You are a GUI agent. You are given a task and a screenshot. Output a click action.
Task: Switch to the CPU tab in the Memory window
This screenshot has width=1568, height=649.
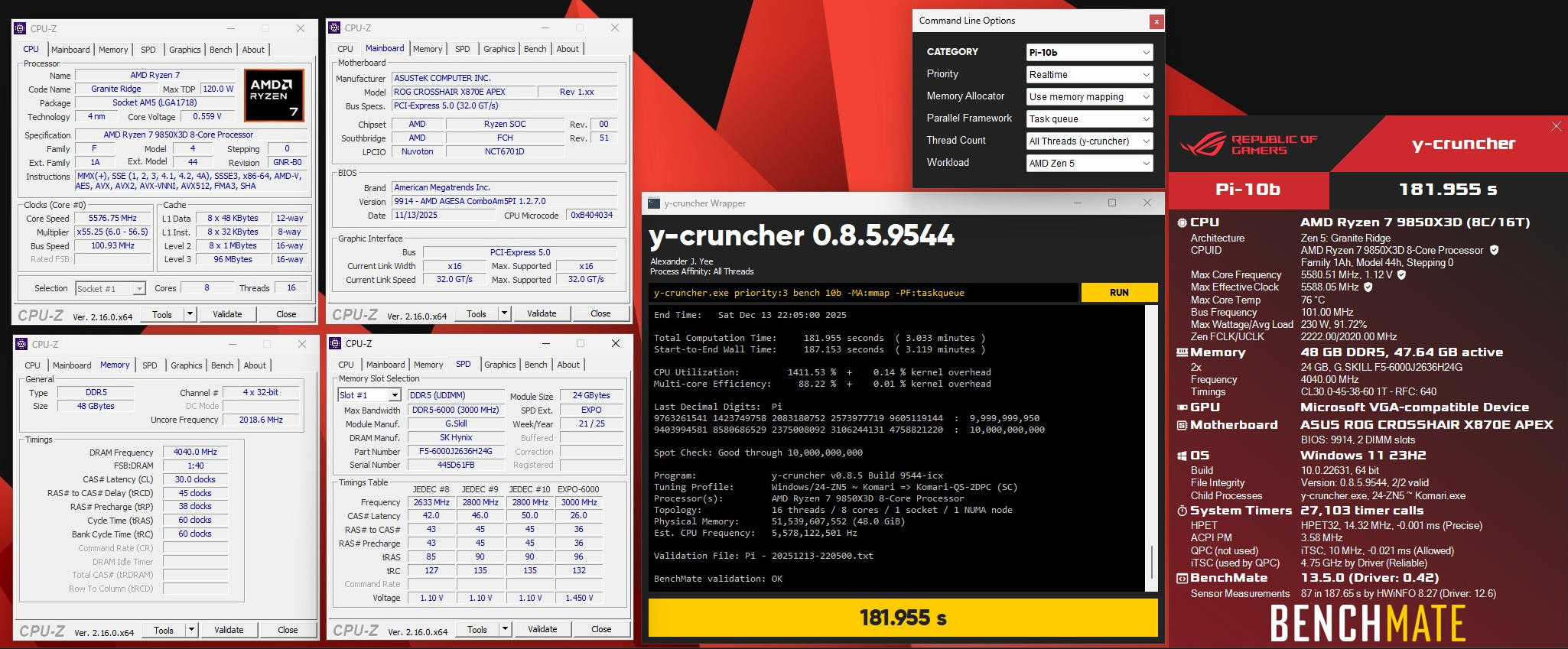33,365
